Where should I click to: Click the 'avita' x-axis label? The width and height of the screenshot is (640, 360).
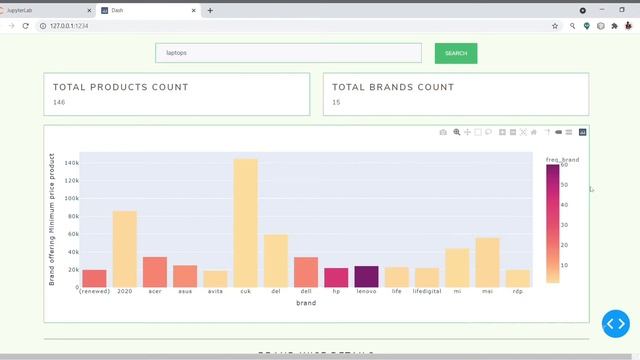(215, 291)
